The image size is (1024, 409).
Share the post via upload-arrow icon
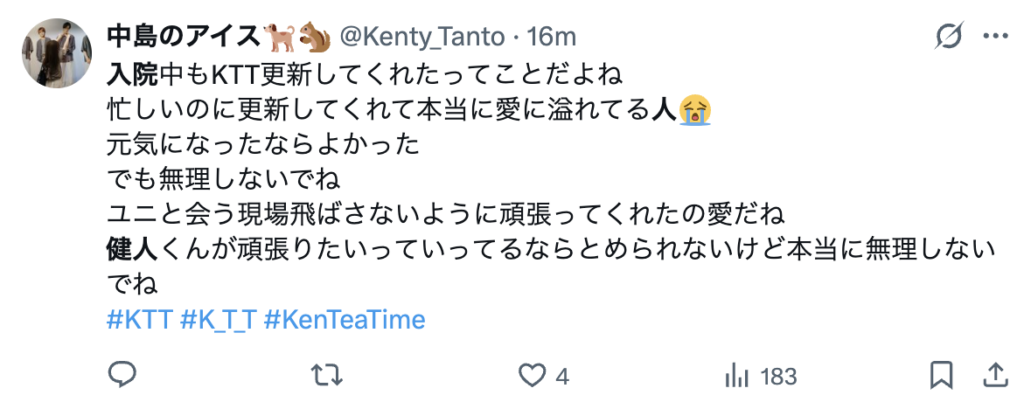(996, 376)
